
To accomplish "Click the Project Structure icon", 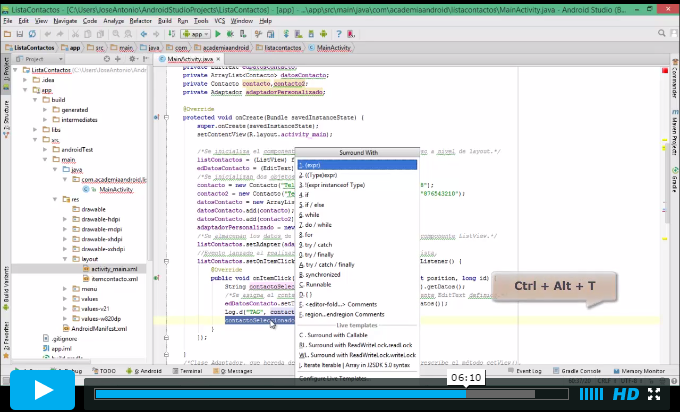I will [271, 34].
